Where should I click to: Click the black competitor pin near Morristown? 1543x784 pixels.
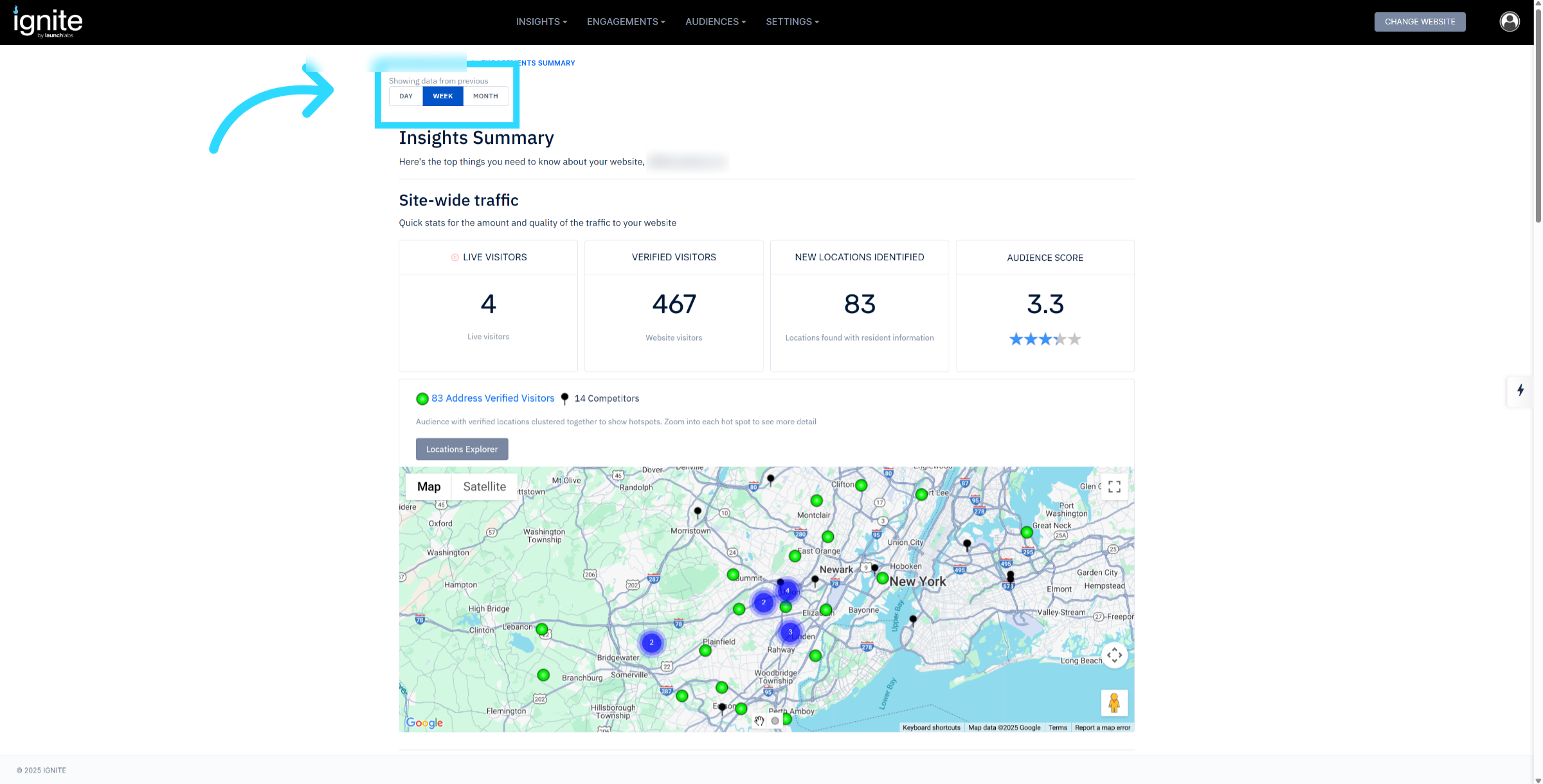698,512
